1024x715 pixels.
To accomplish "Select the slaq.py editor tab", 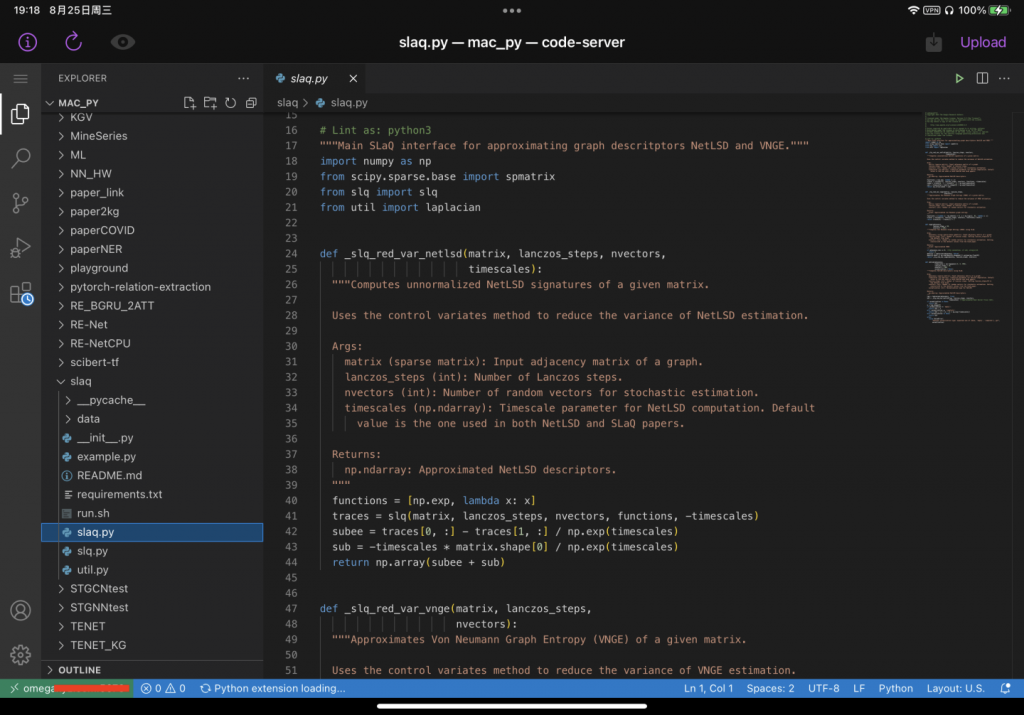I will 308,78.
